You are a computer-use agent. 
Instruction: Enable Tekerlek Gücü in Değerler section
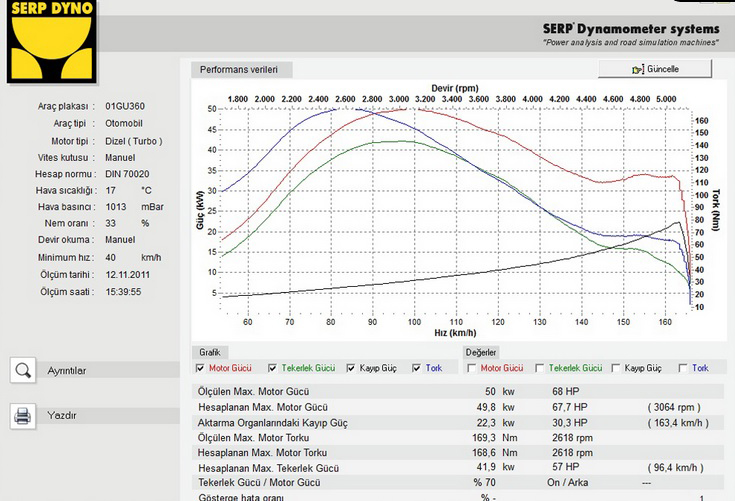pos(540,368)
